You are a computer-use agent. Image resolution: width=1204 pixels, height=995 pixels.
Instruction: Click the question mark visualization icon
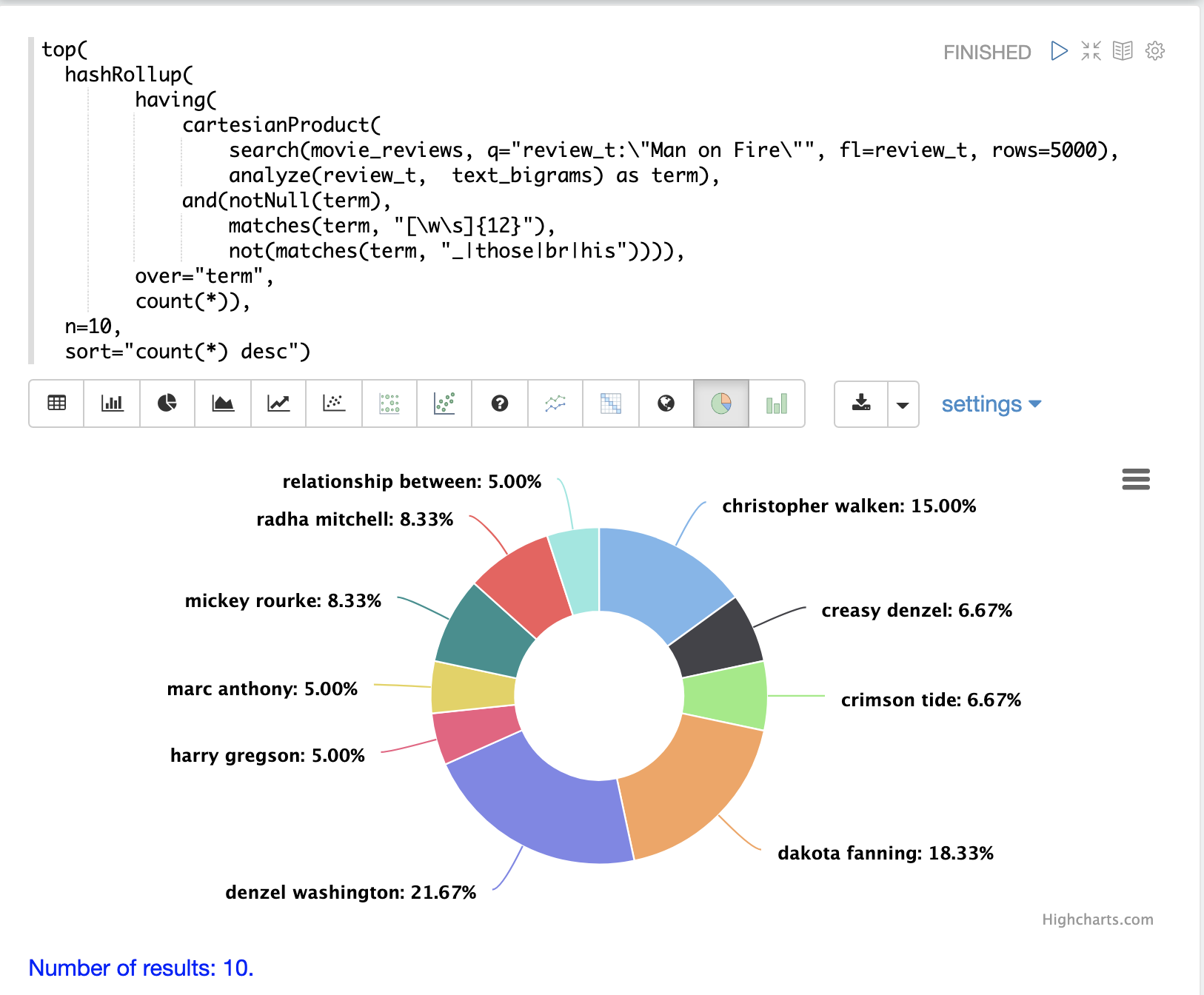tap(500, 403)
